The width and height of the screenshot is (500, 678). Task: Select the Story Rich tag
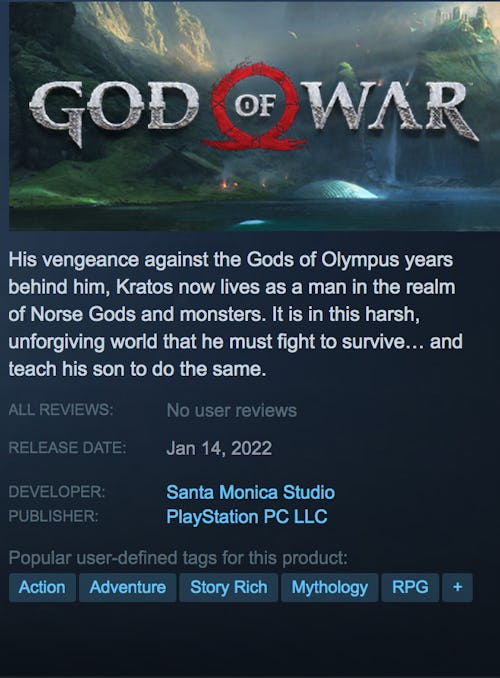[x=228, y=587]
